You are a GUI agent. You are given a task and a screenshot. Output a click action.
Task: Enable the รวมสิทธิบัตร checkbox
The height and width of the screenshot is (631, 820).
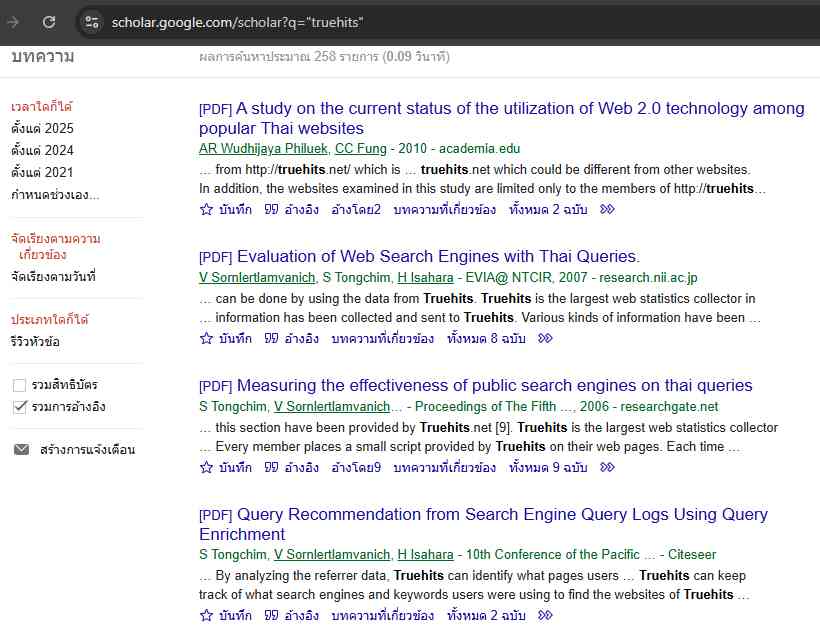pyautogui.click(x=20, y=385)
